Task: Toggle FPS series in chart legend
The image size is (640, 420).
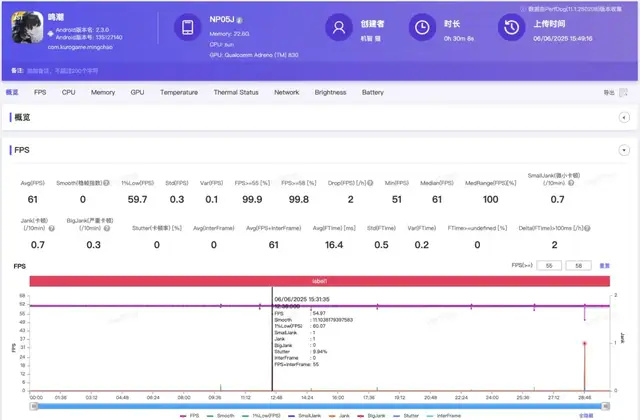Action: click(x=189, y=416)
